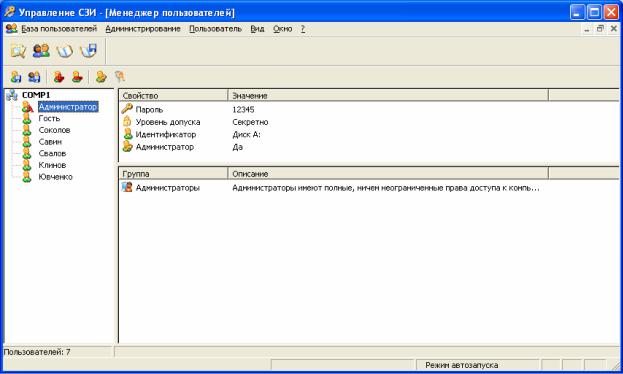The height and width of the screenshot is (374, 623).
Task: Click the first red user icon in lower toolbar
Action: tap(59, 76)
